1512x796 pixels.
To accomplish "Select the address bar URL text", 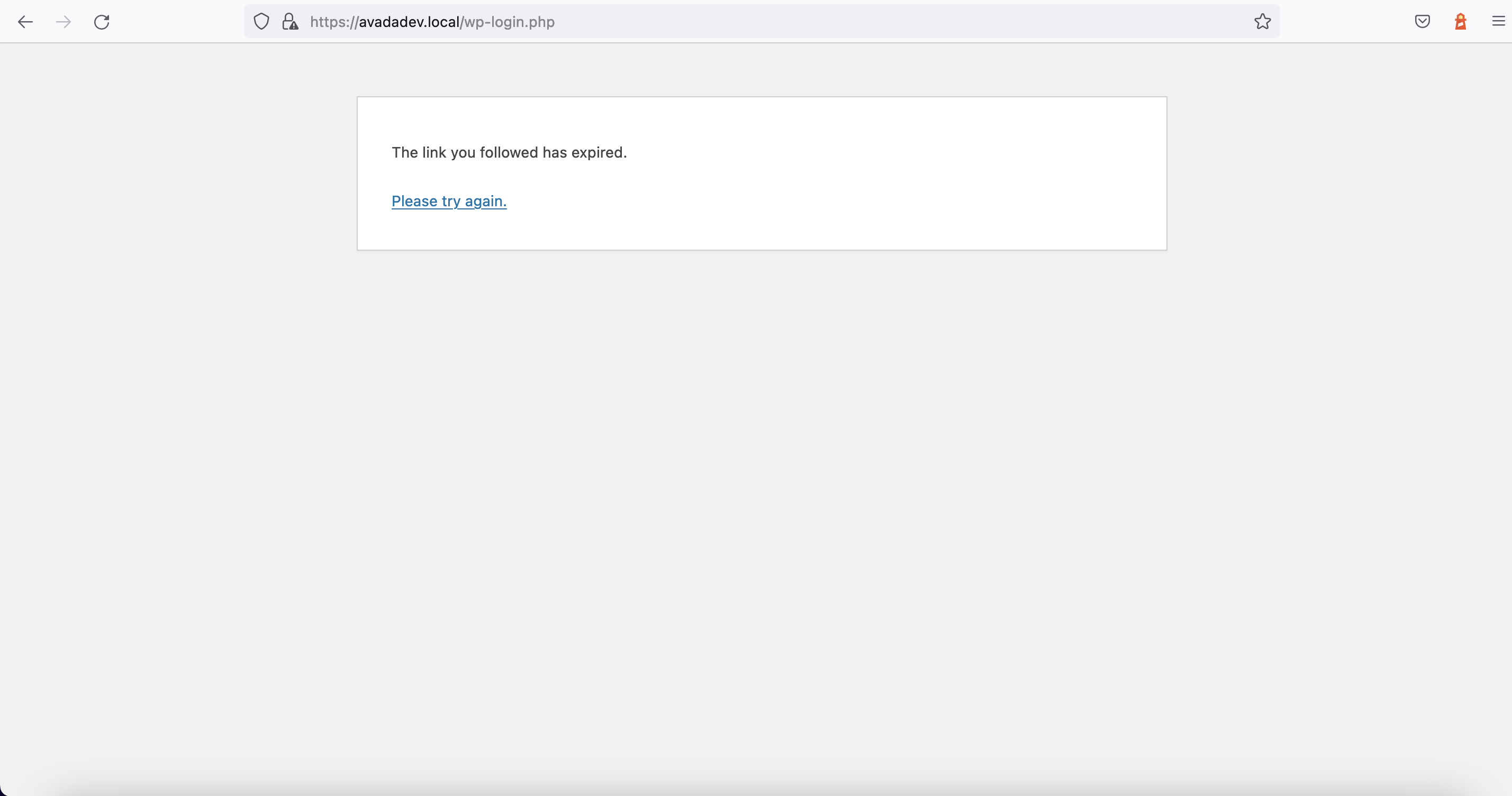I will [x=432, y=22].
